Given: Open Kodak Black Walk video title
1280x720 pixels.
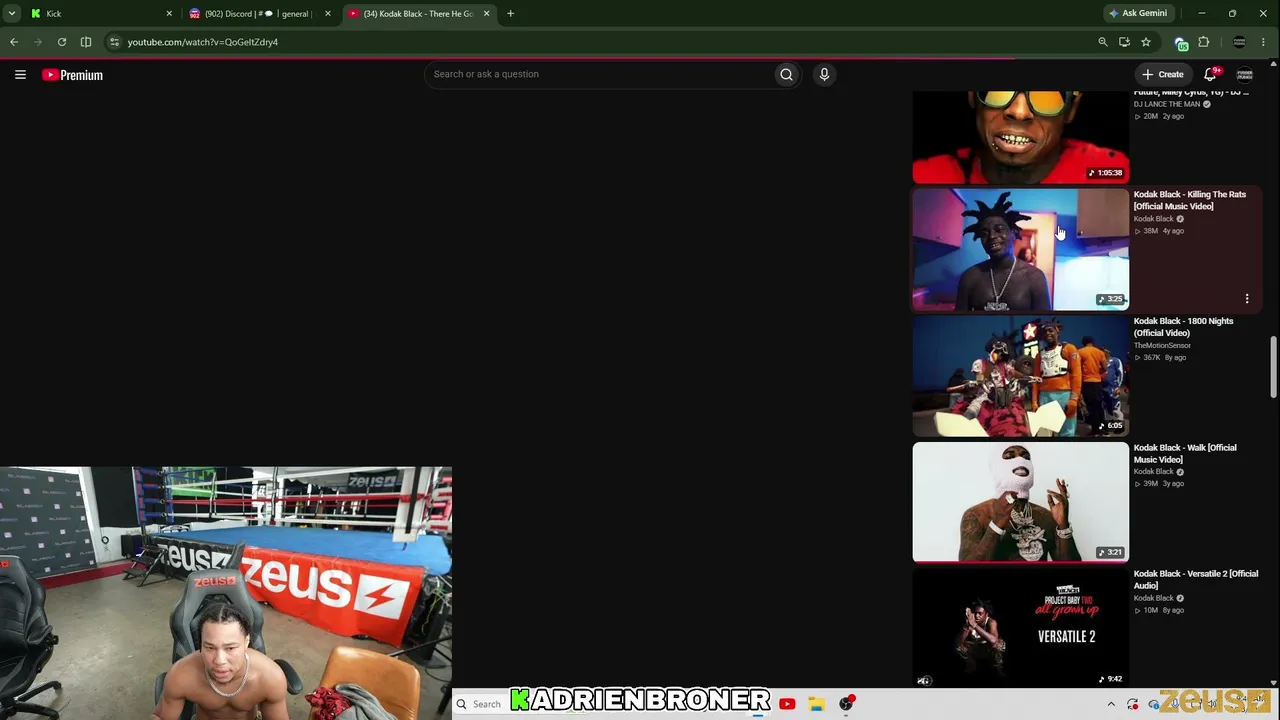Looking at the screenshot, I should tap(1185, 453).
